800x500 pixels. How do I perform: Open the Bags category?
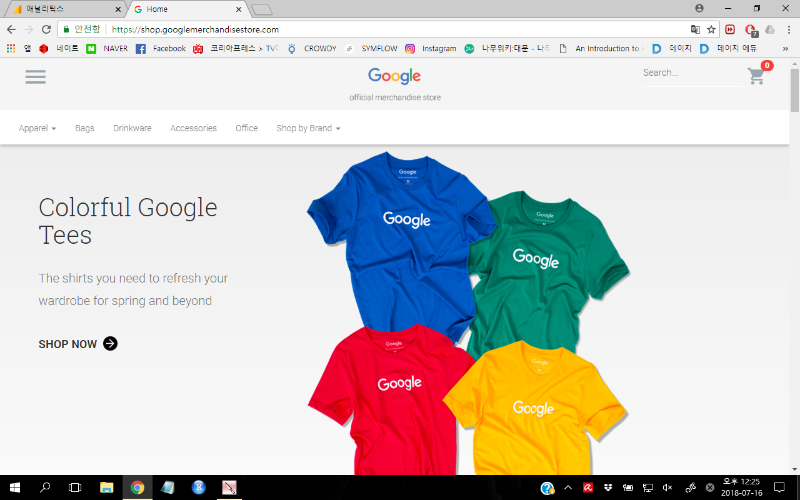click(85, 128)
